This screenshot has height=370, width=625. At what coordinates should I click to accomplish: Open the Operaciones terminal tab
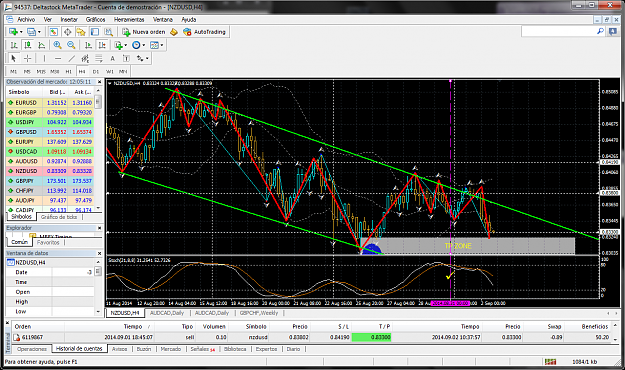32,349
